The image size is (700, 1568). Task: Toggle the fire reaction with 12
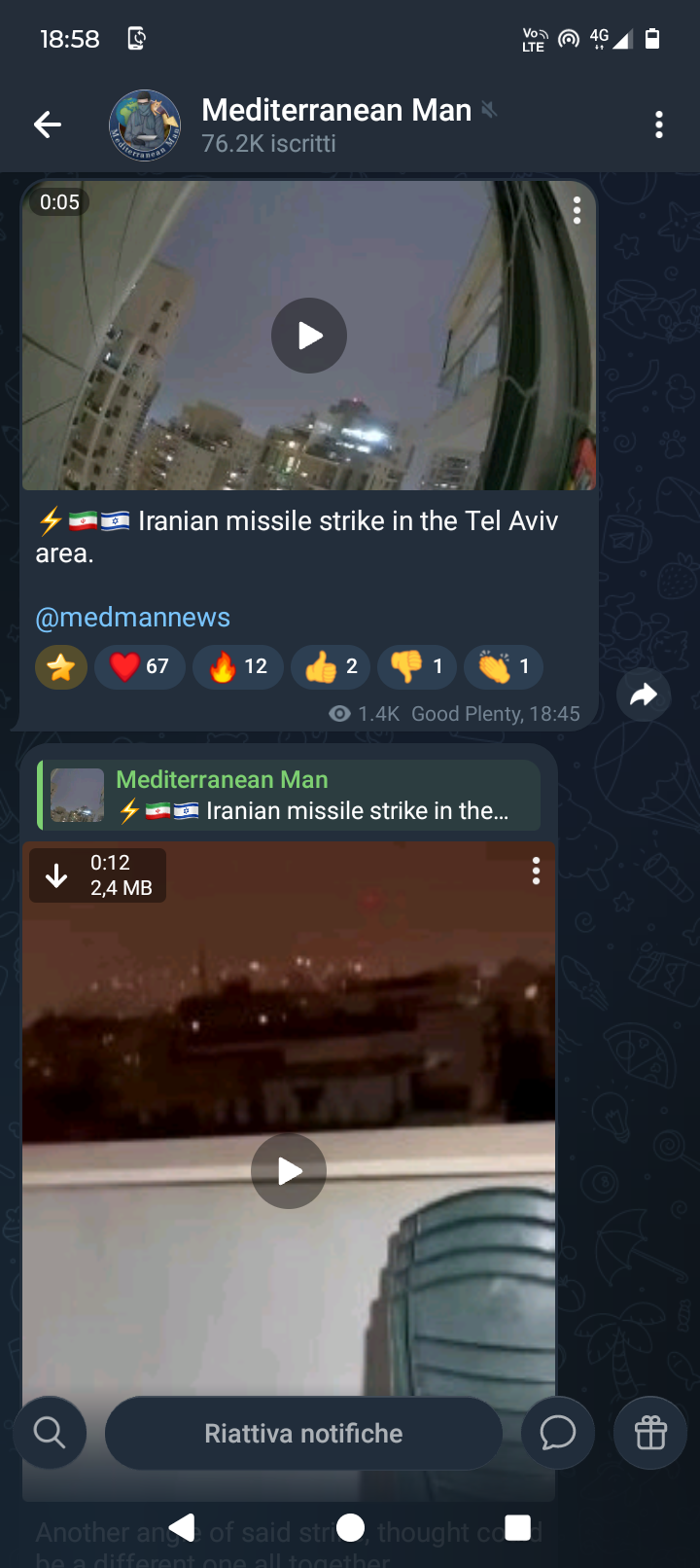pyautogui.click(x=238, y=667)
